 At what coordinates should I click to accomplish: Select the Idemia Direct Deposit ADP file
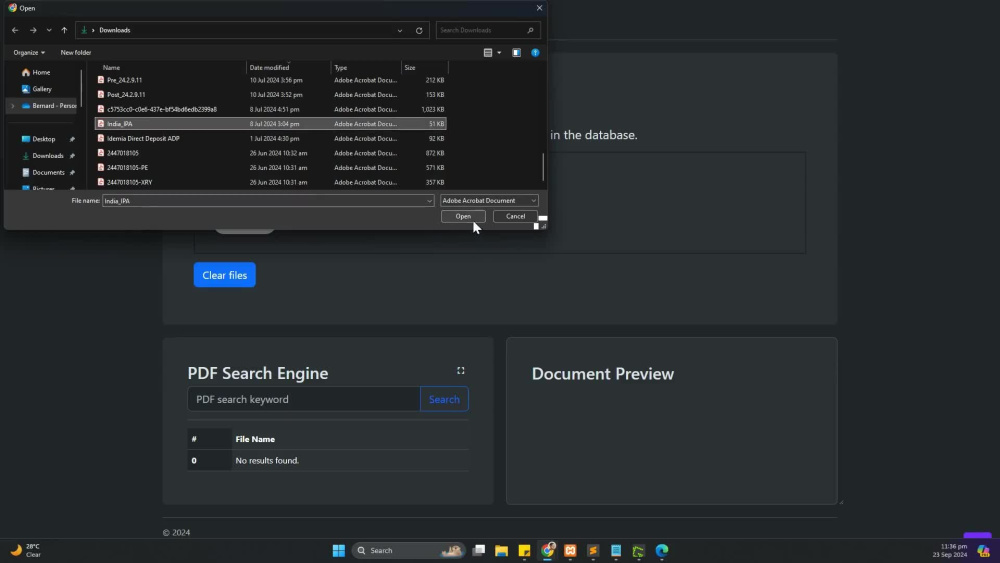270,138
